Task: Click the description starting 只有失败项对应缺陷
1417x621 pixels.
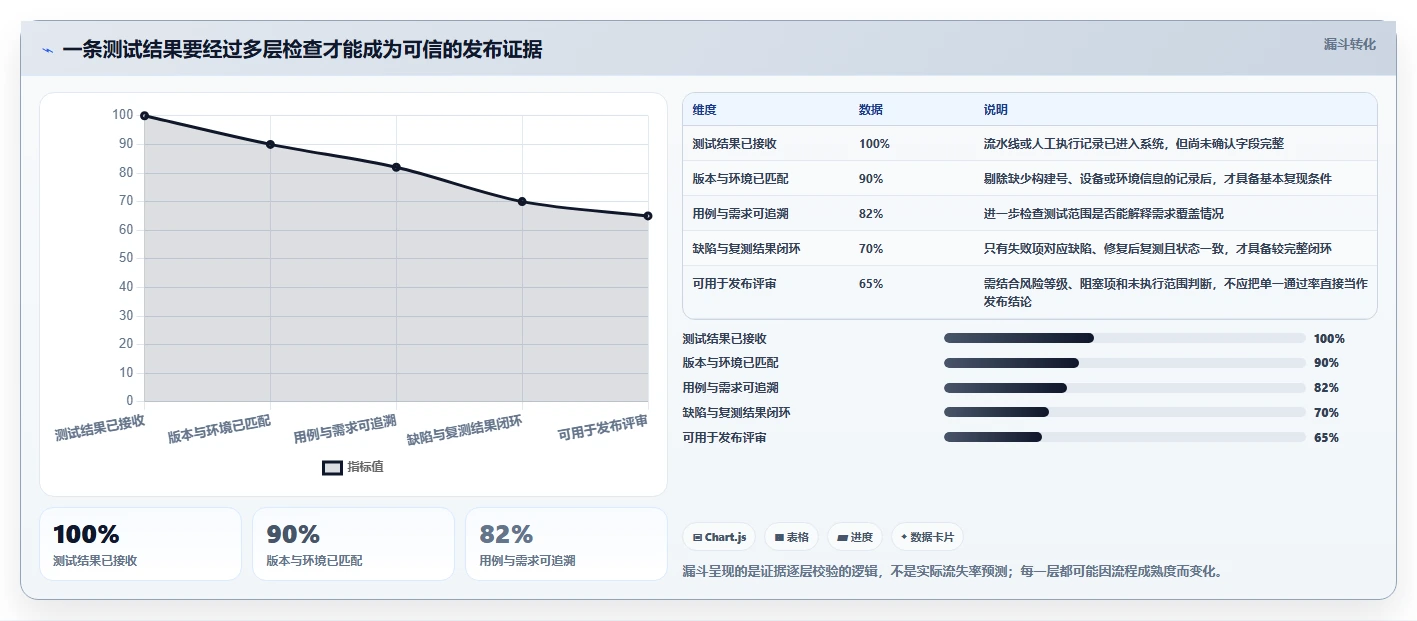Action: coord(1158,248)
